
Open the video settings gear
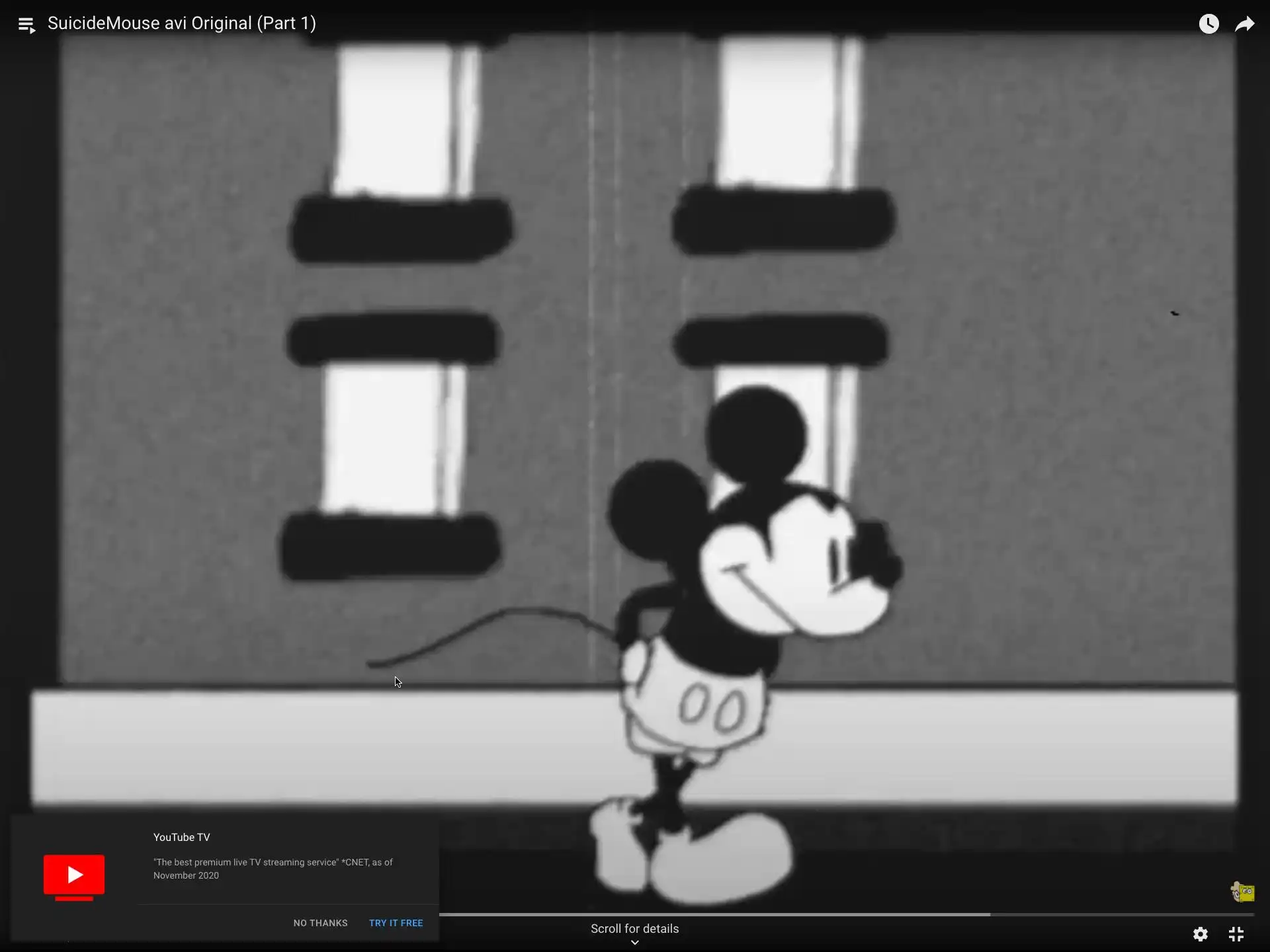1201,933
